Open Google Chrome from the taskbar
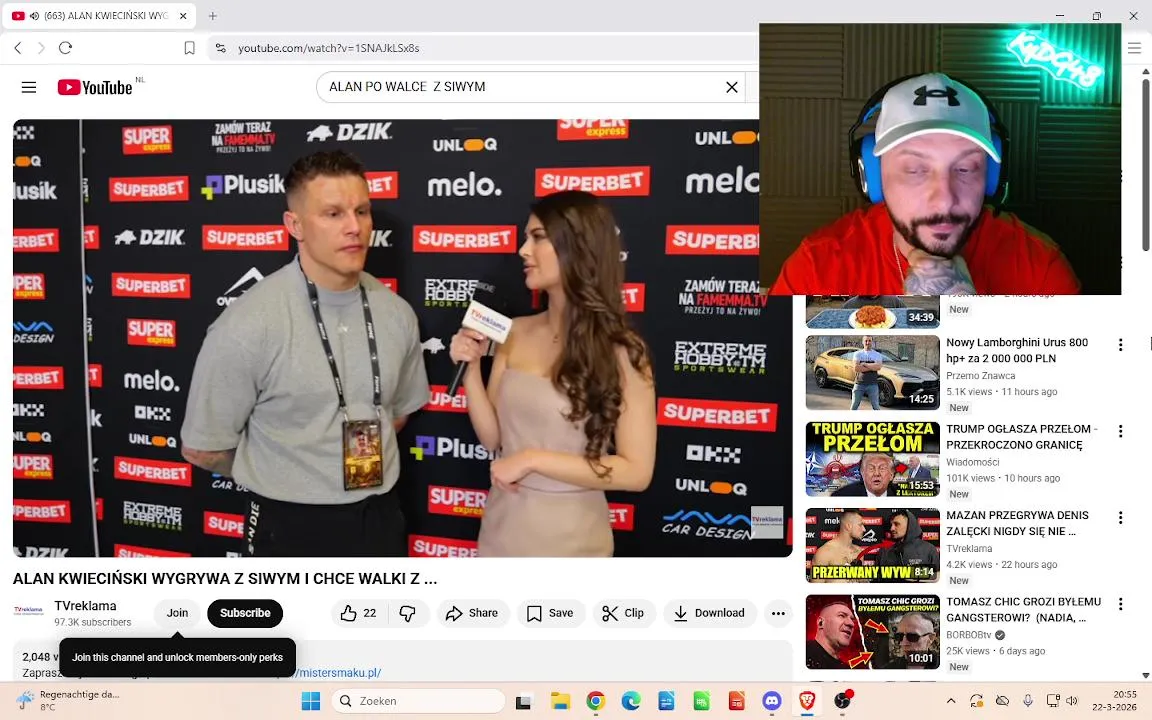This screenshot has height=720, width=1152. pos(595,701)
